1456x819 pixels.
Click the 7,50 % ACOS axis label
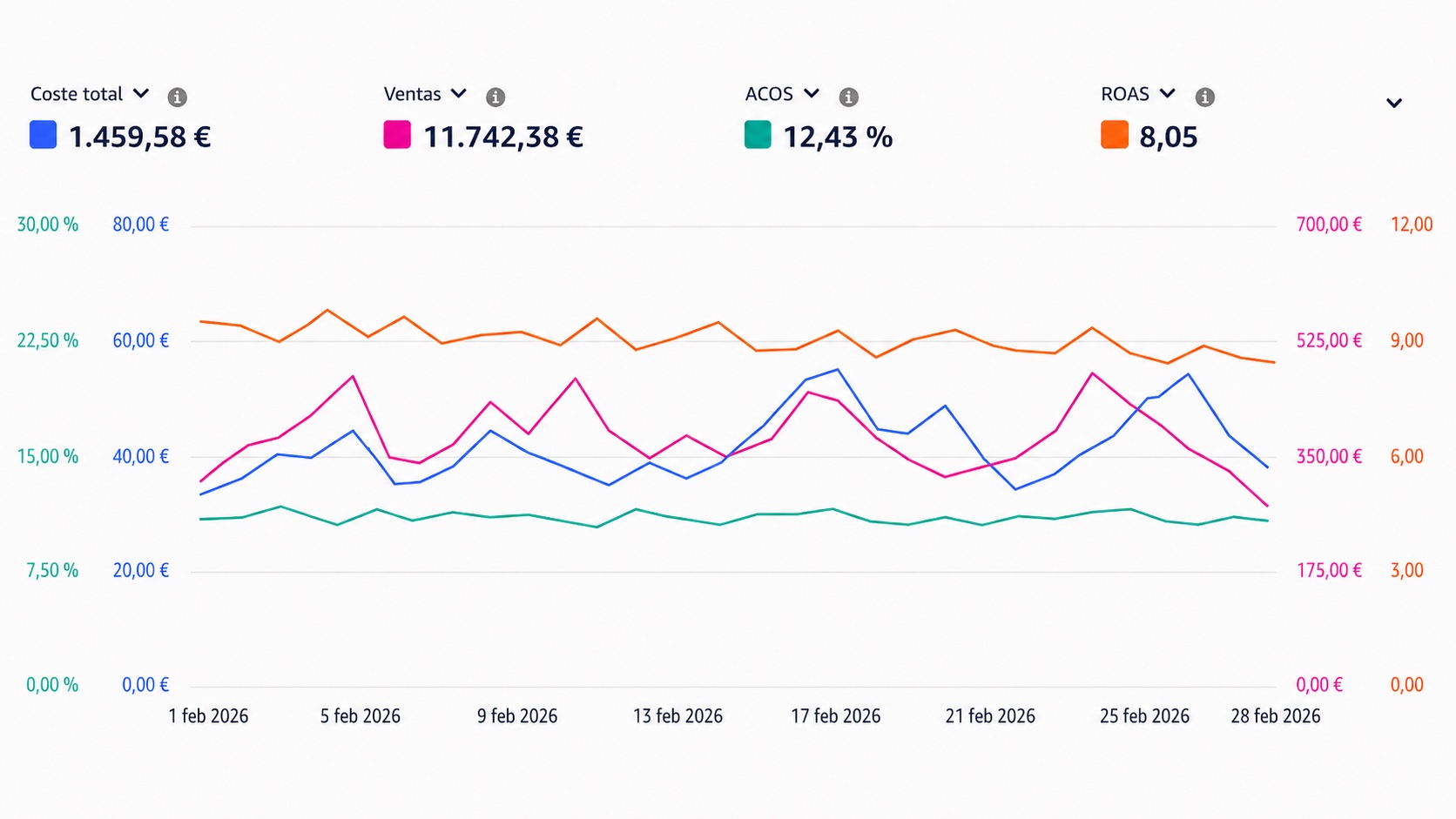[52, 570]
